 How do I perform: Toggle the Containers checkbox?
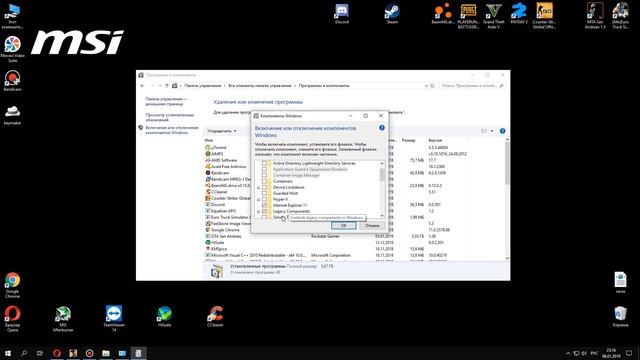tap(264, 181)
